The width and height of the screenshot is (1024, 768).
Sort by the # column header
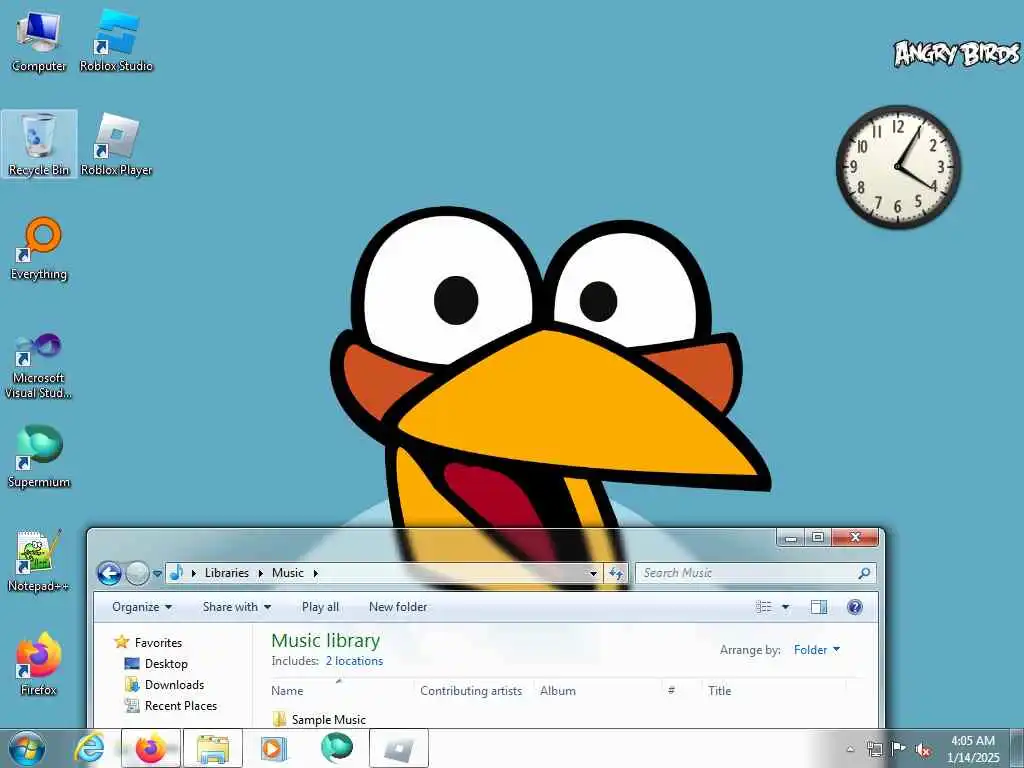pyautogui.click(x=682, y=690)
